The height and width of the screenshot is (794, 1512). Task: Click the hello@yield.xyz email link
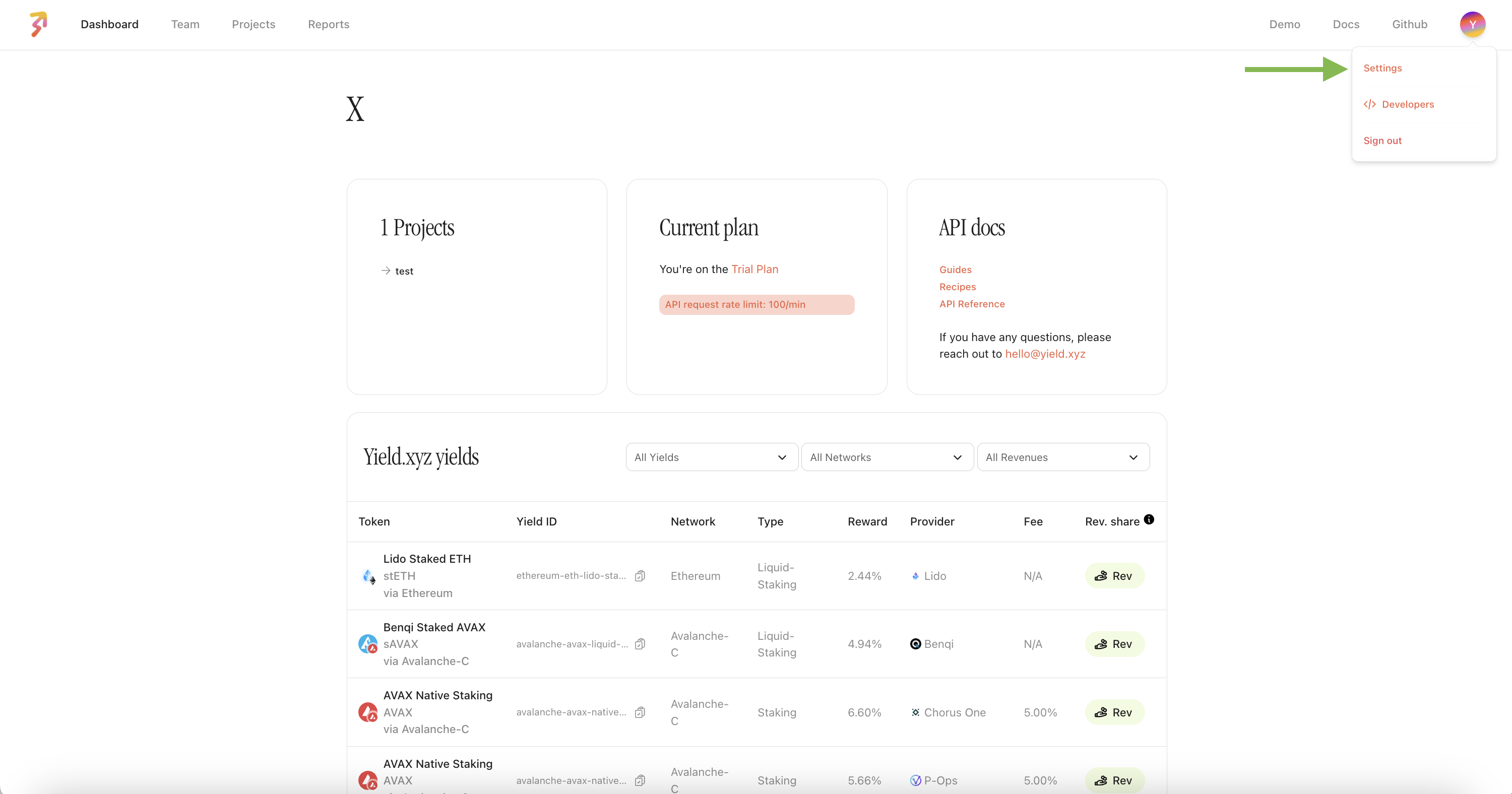click(1045, 354)
